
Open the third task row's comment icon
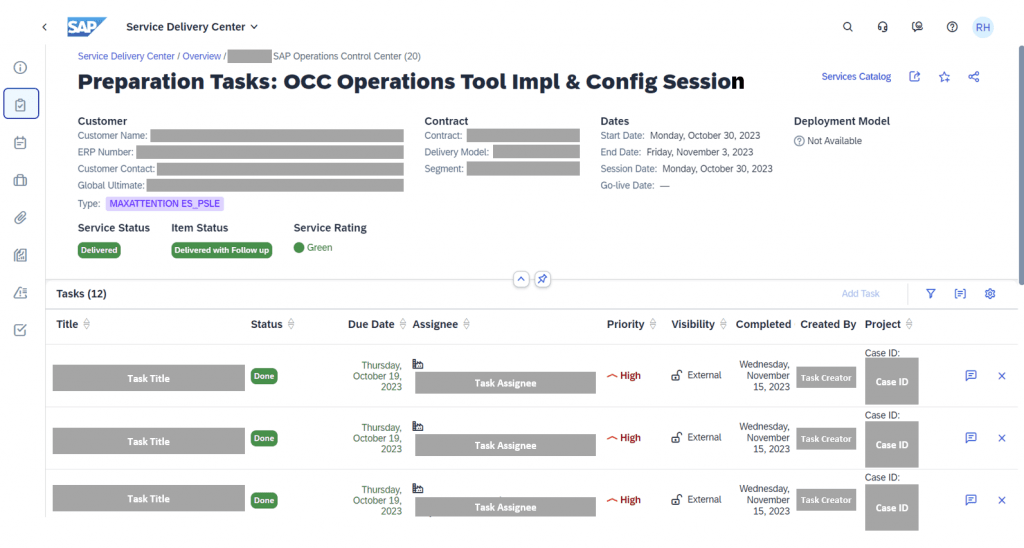971,500
